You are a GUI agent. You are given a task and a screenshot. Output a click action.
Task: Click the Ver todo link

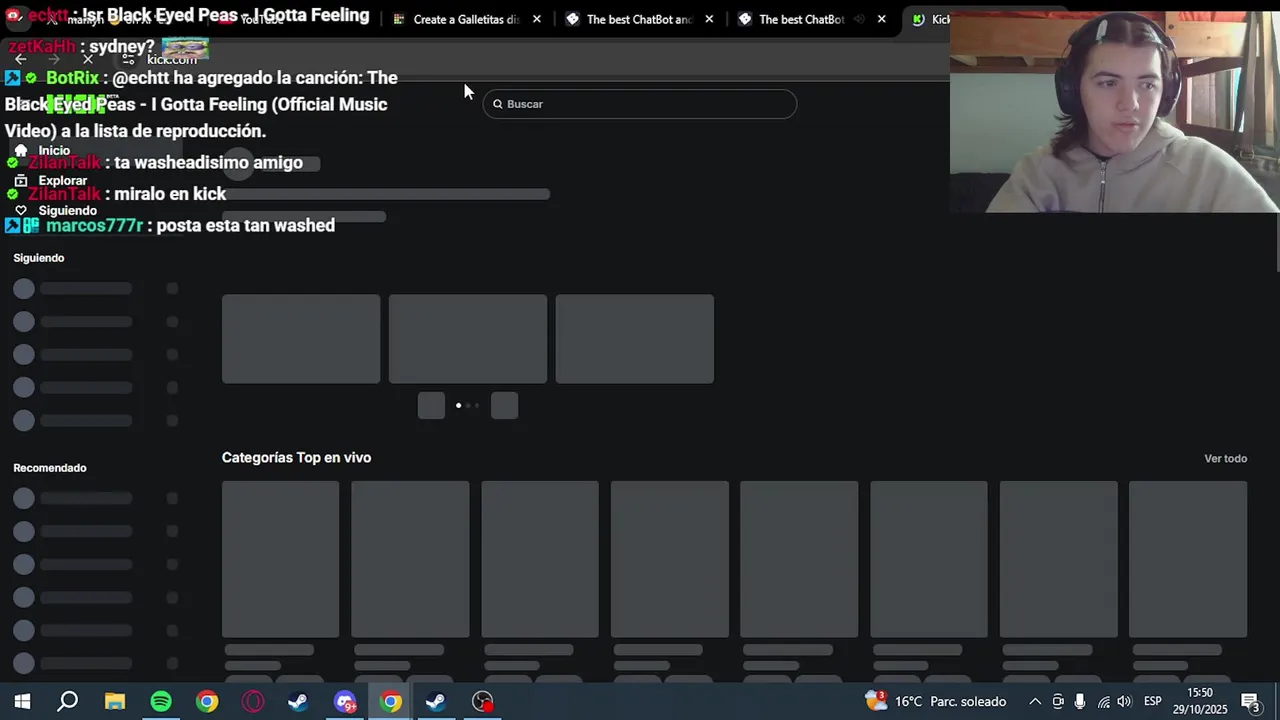tap(1225, 458)
